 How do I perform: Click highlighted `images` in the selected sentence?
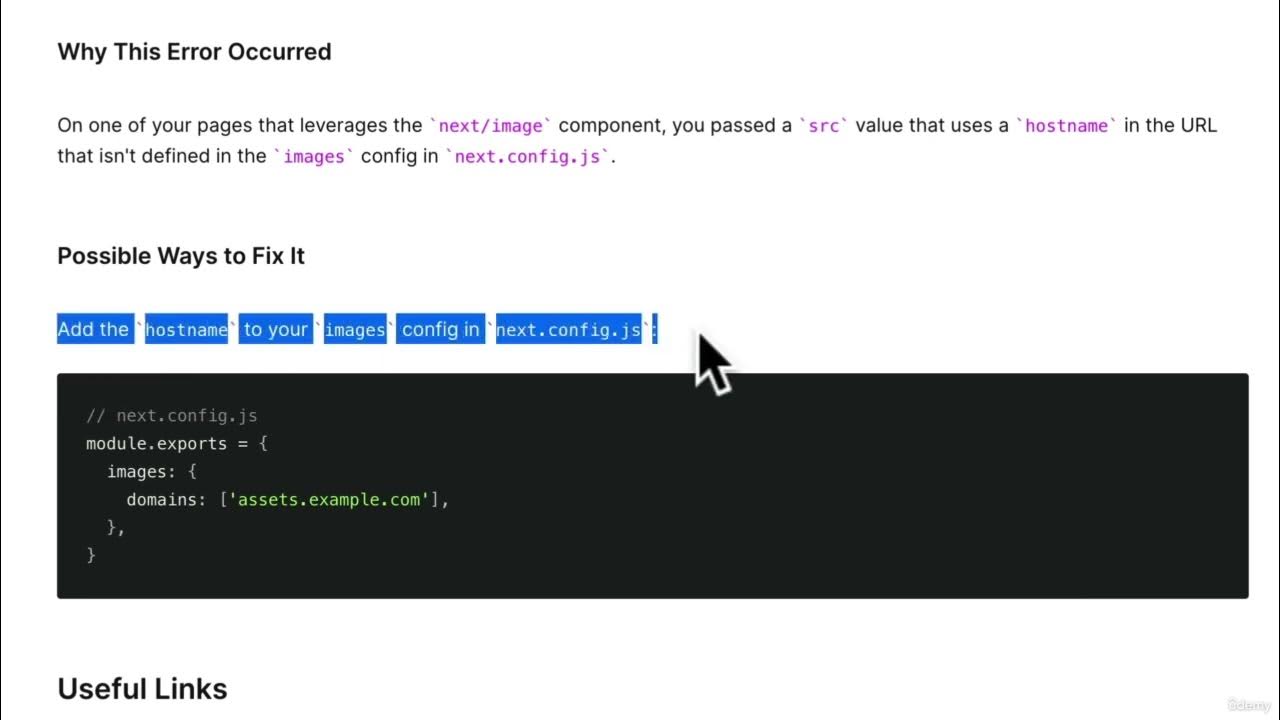(355, 330)
